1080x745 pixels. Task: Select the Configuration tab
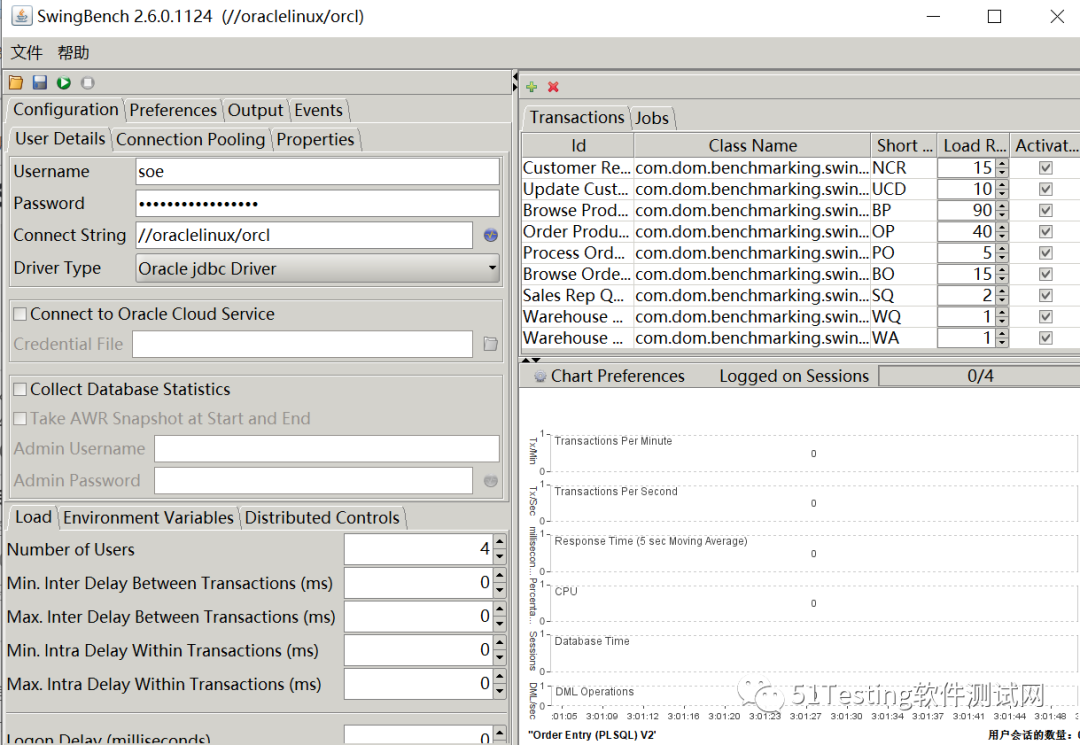coord(66,109)
